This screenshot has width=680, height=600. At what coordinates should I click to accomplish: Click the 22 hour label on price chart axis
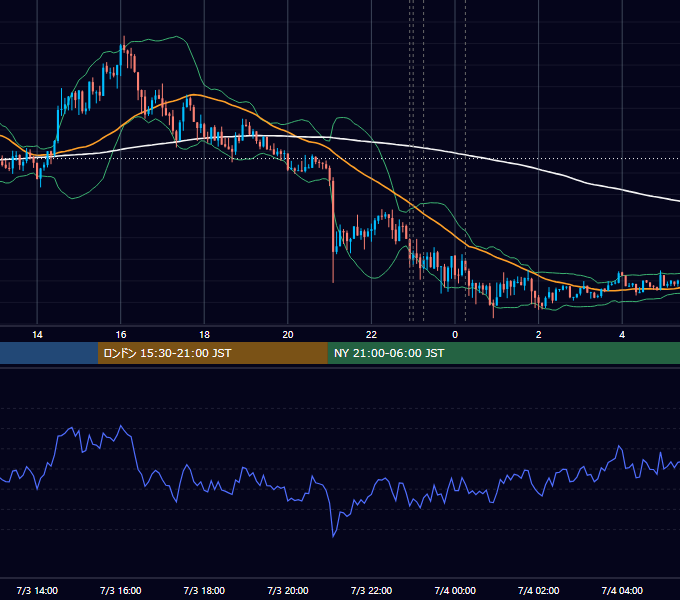[371, 335]
